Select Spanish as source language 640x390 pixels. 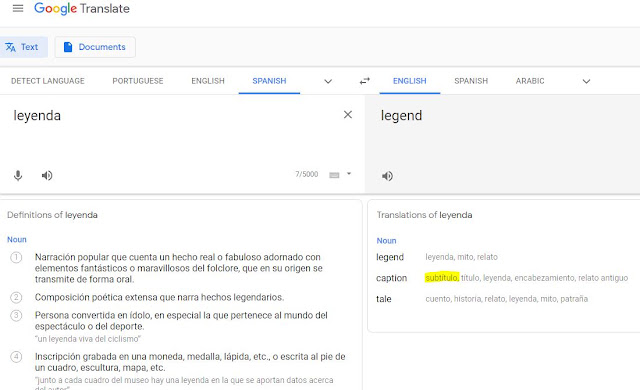[x=269, y=81]
